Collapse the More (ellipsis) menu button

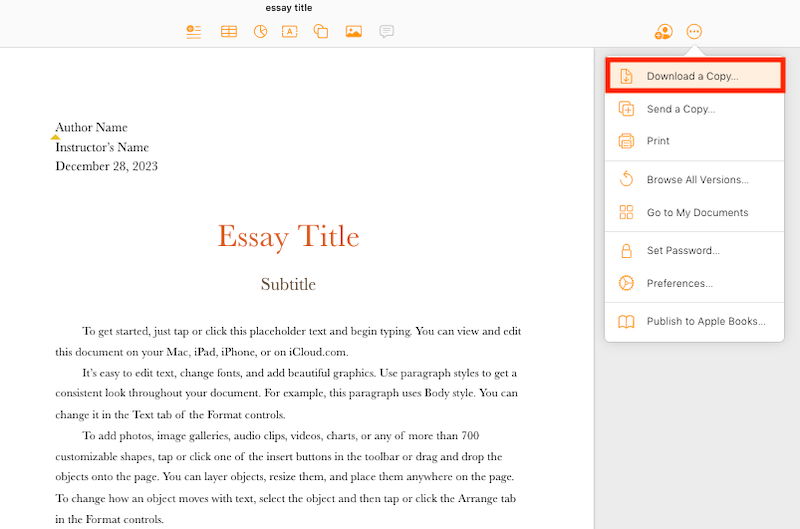coord(694,32)
